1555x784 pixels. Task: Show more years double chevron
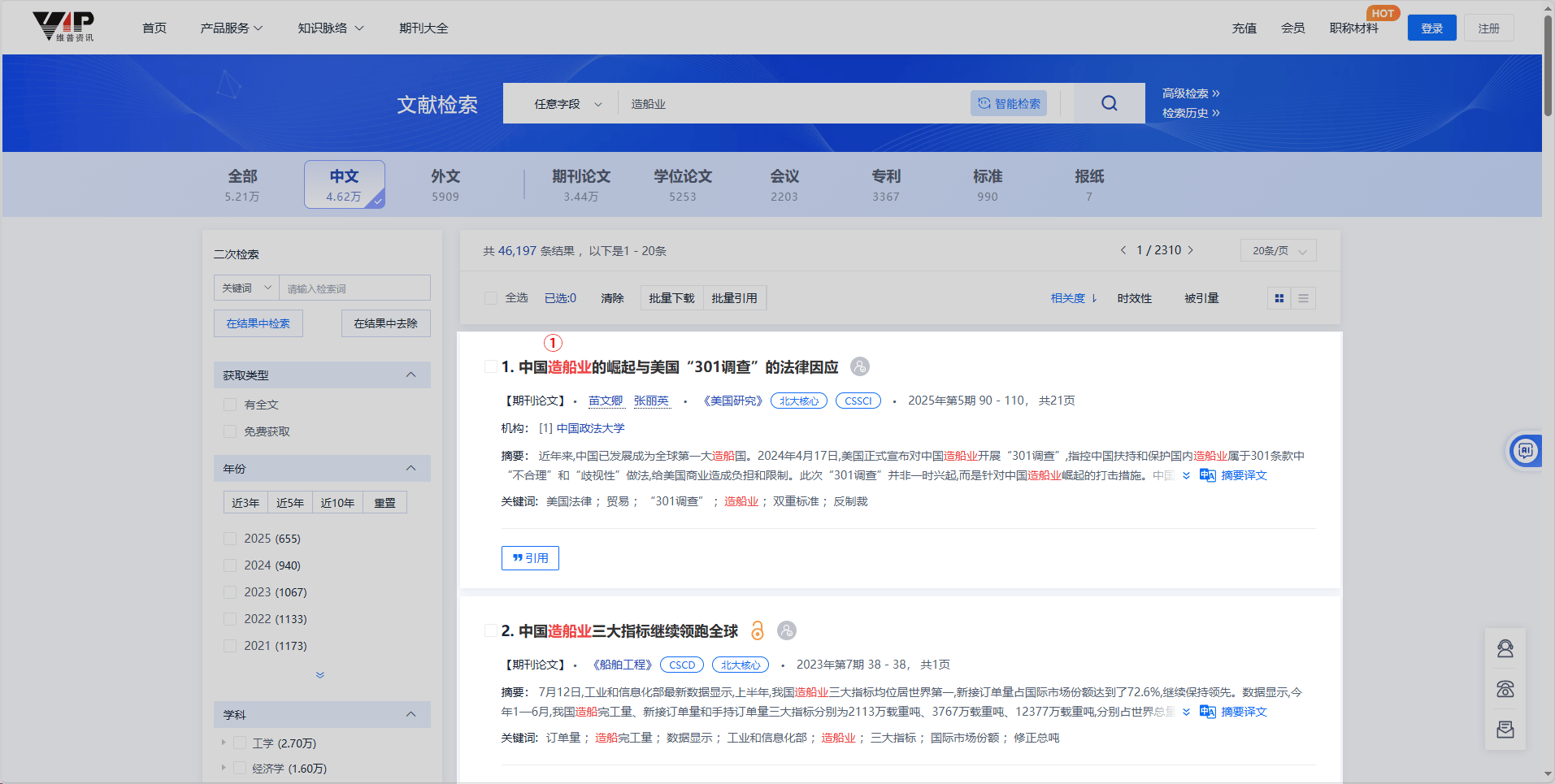pos(320,675)
